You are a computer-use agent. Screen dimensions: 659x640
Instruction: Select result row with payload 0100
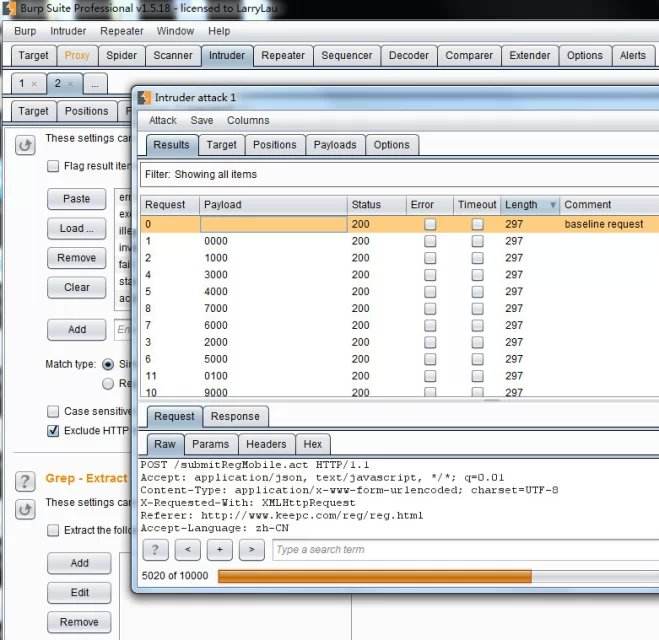tap(399, 376)
